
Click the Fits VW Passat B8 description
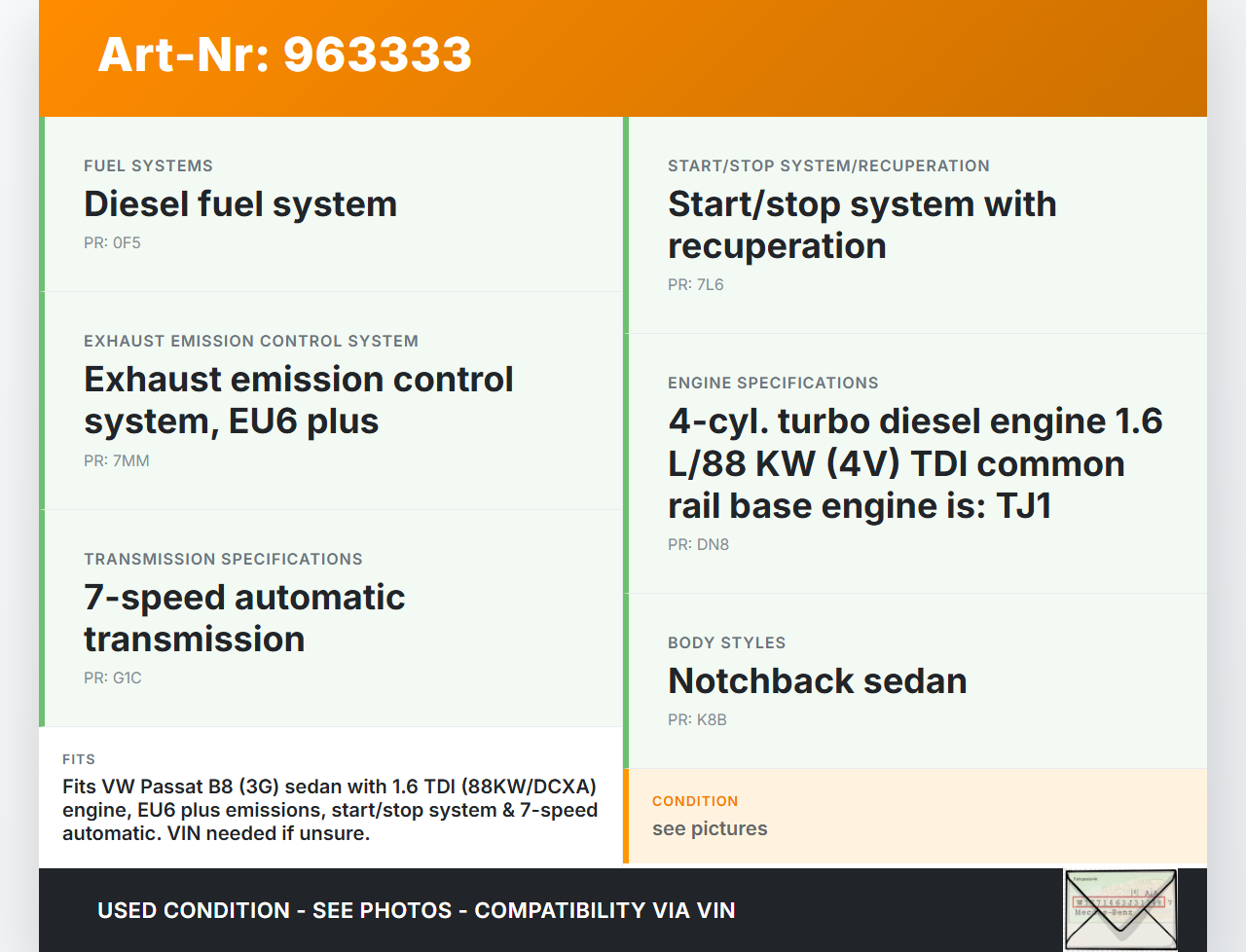click(330, 810)
